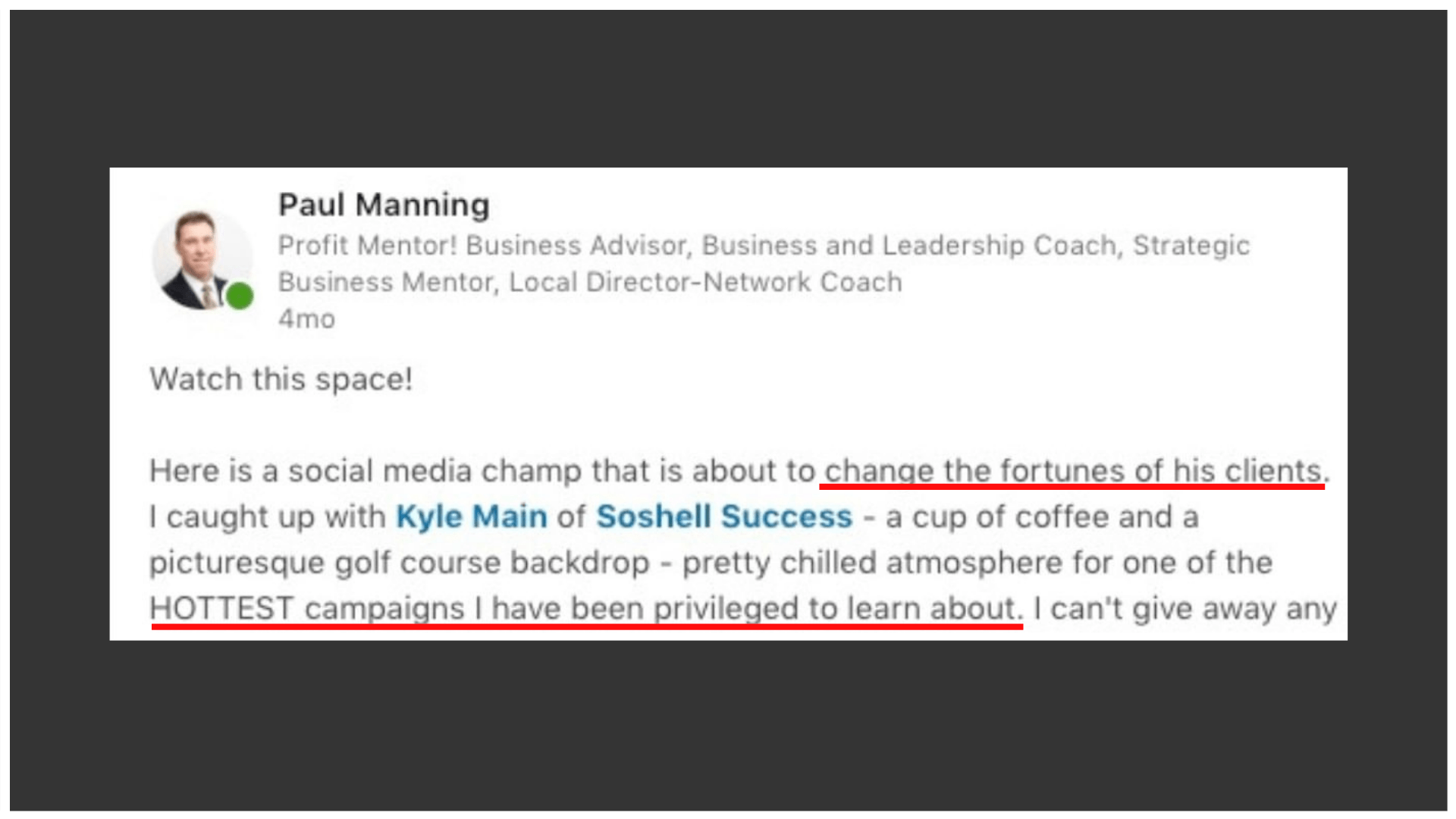
Task: Click the Watch this space! text
Action: point(281,379)
